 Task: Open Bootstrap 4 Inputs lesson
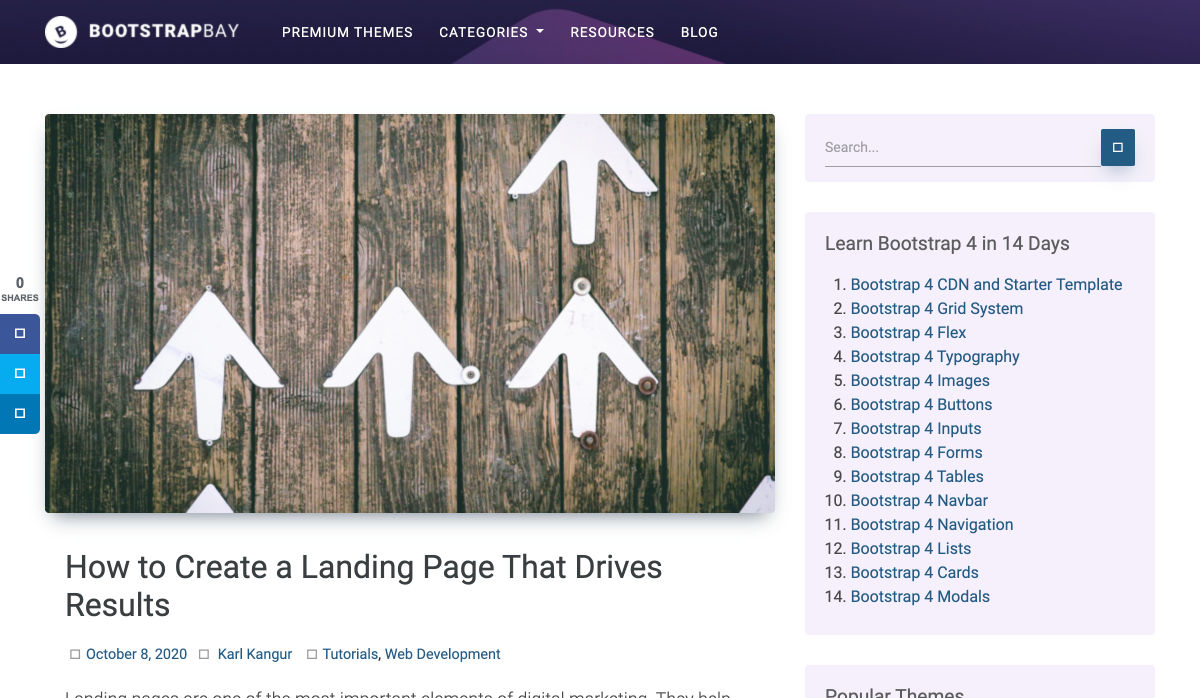point(916,429)
